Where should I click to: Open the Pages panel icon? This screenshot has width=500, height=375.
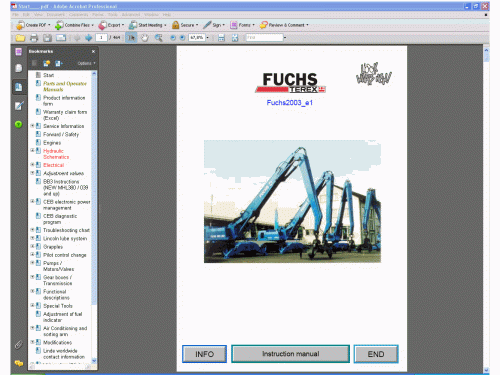pyautogui.click(x=19, y=68)
